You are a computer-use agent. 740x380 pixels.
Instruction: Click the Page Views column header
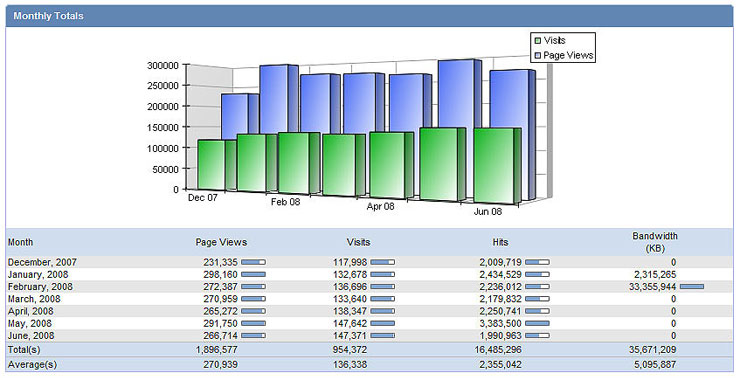point(221,242)
